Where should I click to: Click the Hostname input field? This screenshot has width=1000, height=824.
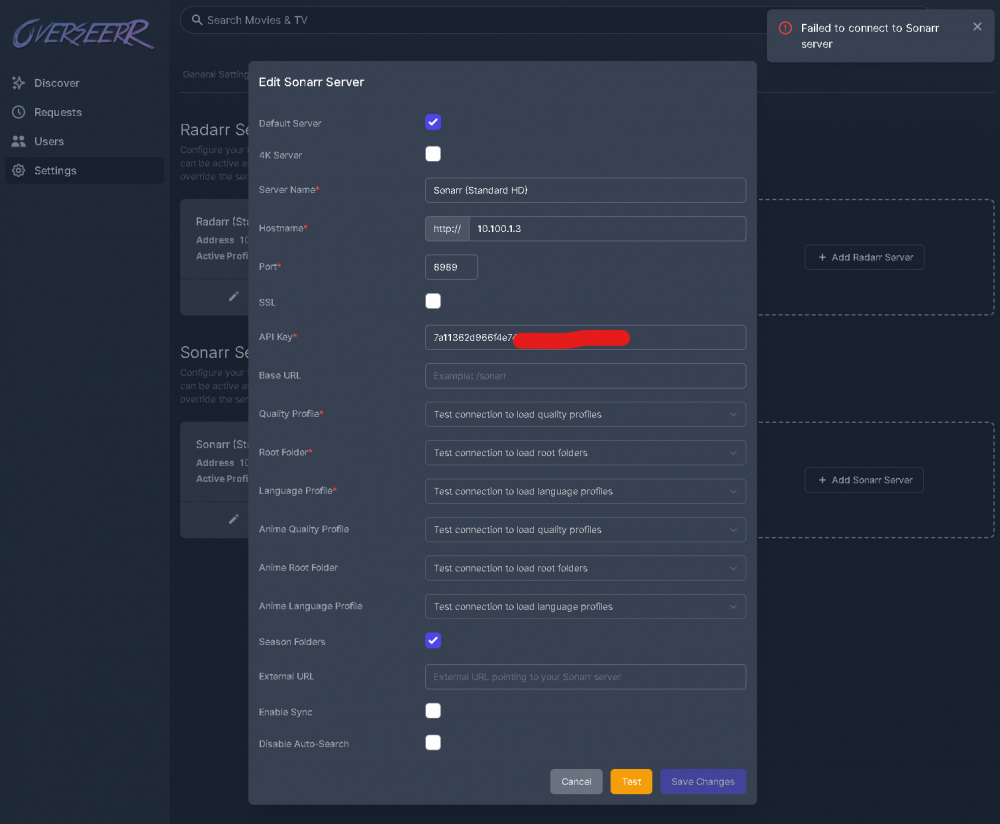coord(607,228)
